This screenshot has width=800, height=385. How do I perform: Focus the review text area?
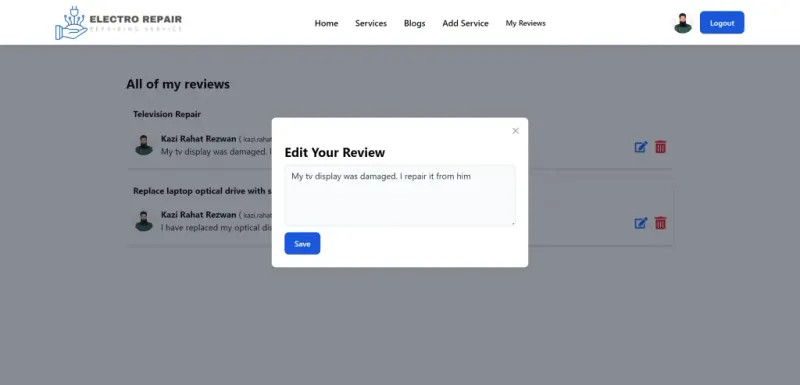point(400,195)
